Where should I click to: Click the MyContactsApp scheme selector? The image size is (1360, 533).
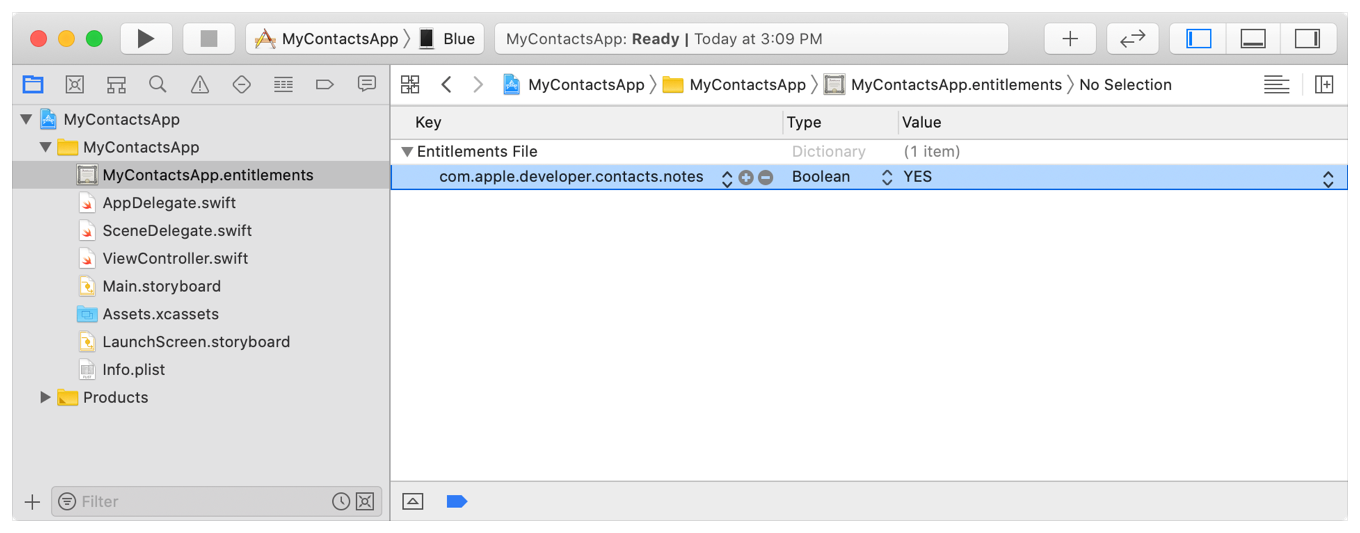click(x=328, y=39)
